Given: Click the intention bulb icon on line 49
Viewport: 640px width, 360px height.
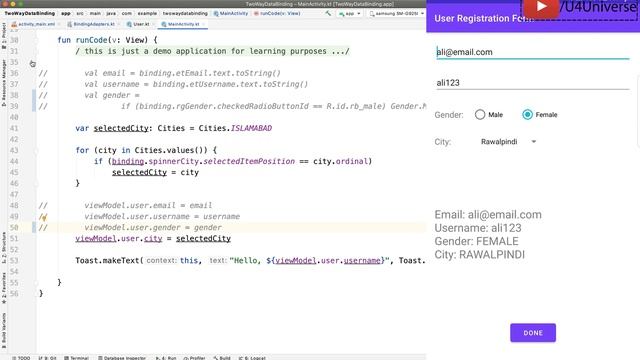Looking at the screenshot, I should click(44, 217).
